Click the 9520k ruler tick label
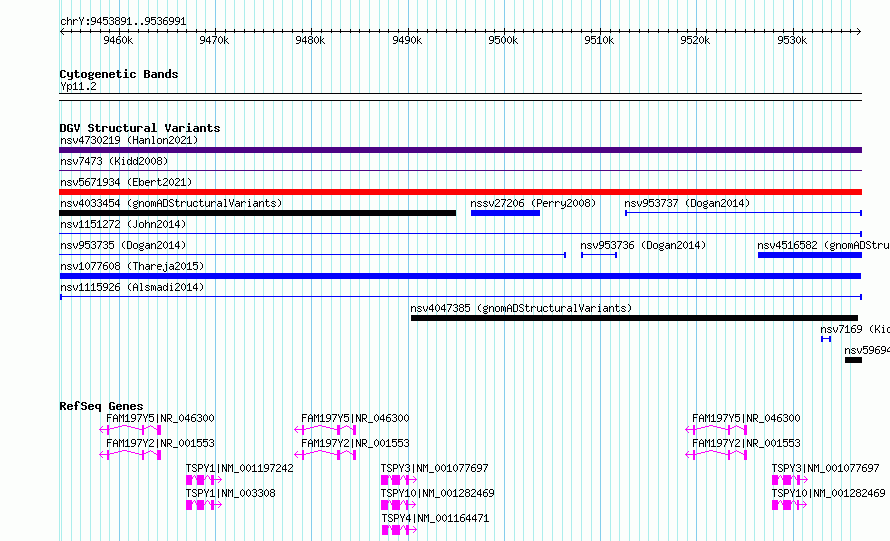Viewport: 890px width, 541px height. [x=695, y=40]
